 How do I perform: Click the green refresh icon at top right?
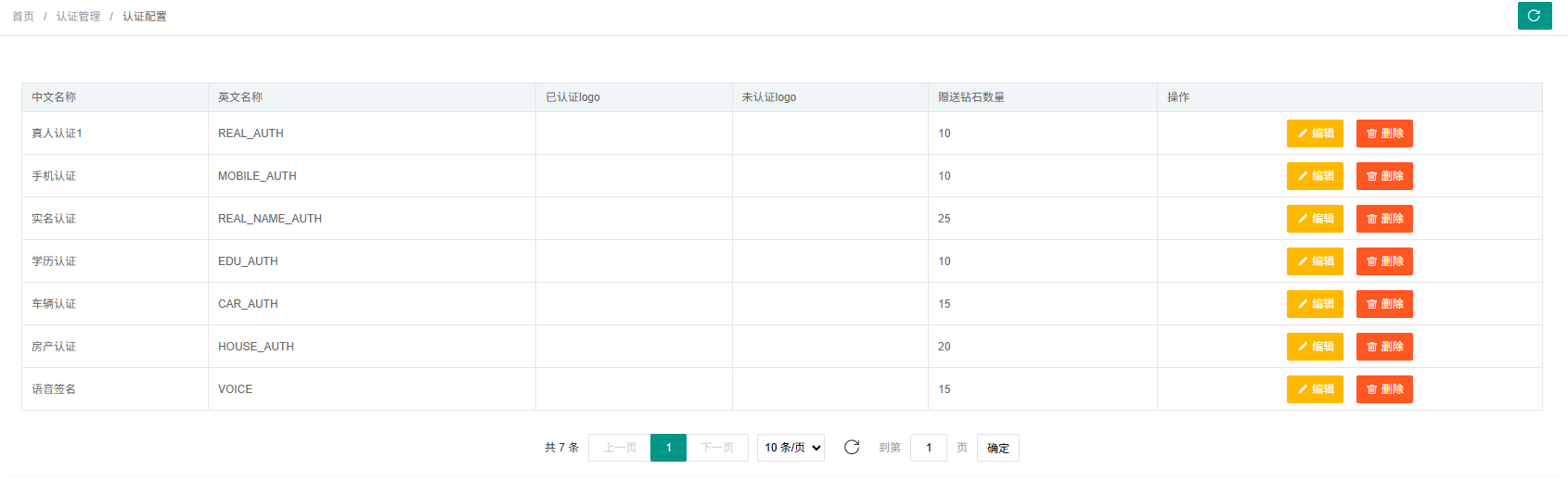1534,16
